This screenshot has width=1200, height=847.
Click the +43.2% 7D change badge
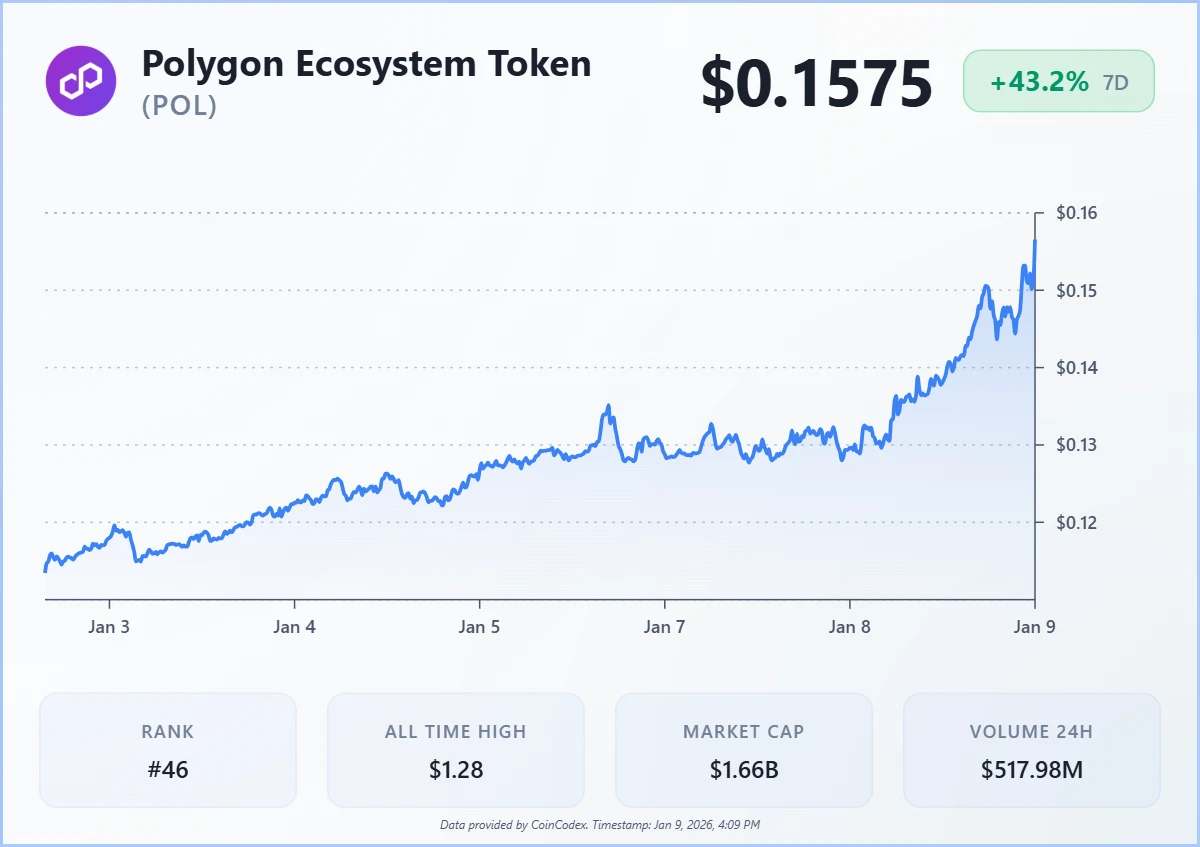tap(1058, 81)
